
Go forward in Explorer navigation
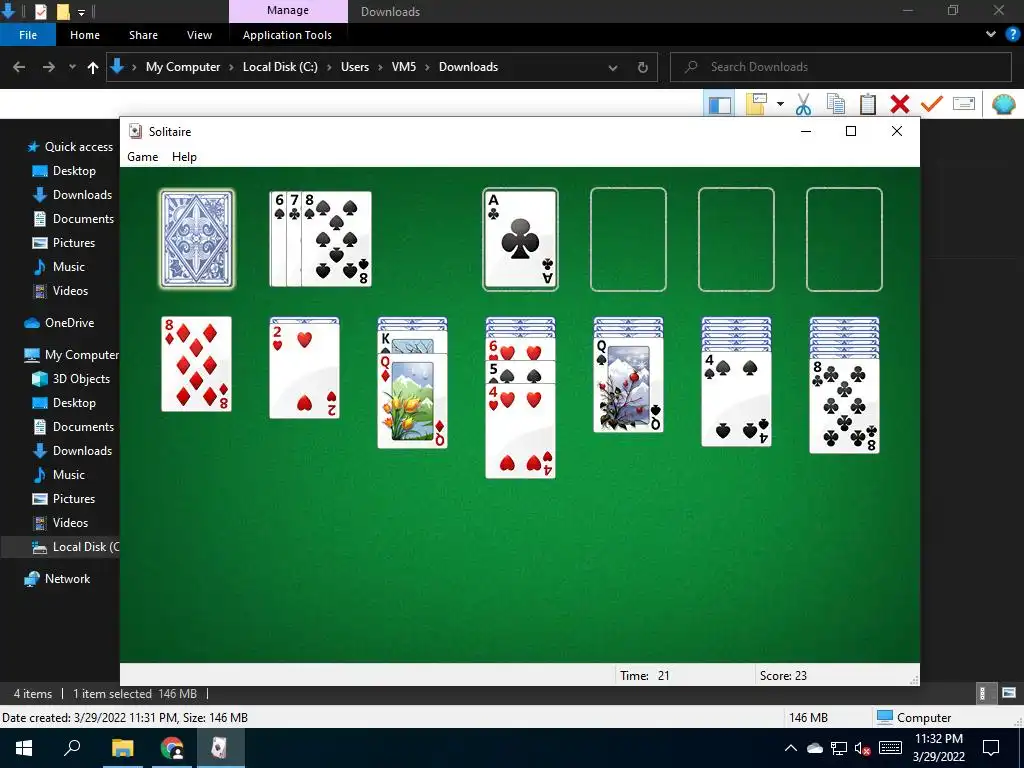(48, 67)
